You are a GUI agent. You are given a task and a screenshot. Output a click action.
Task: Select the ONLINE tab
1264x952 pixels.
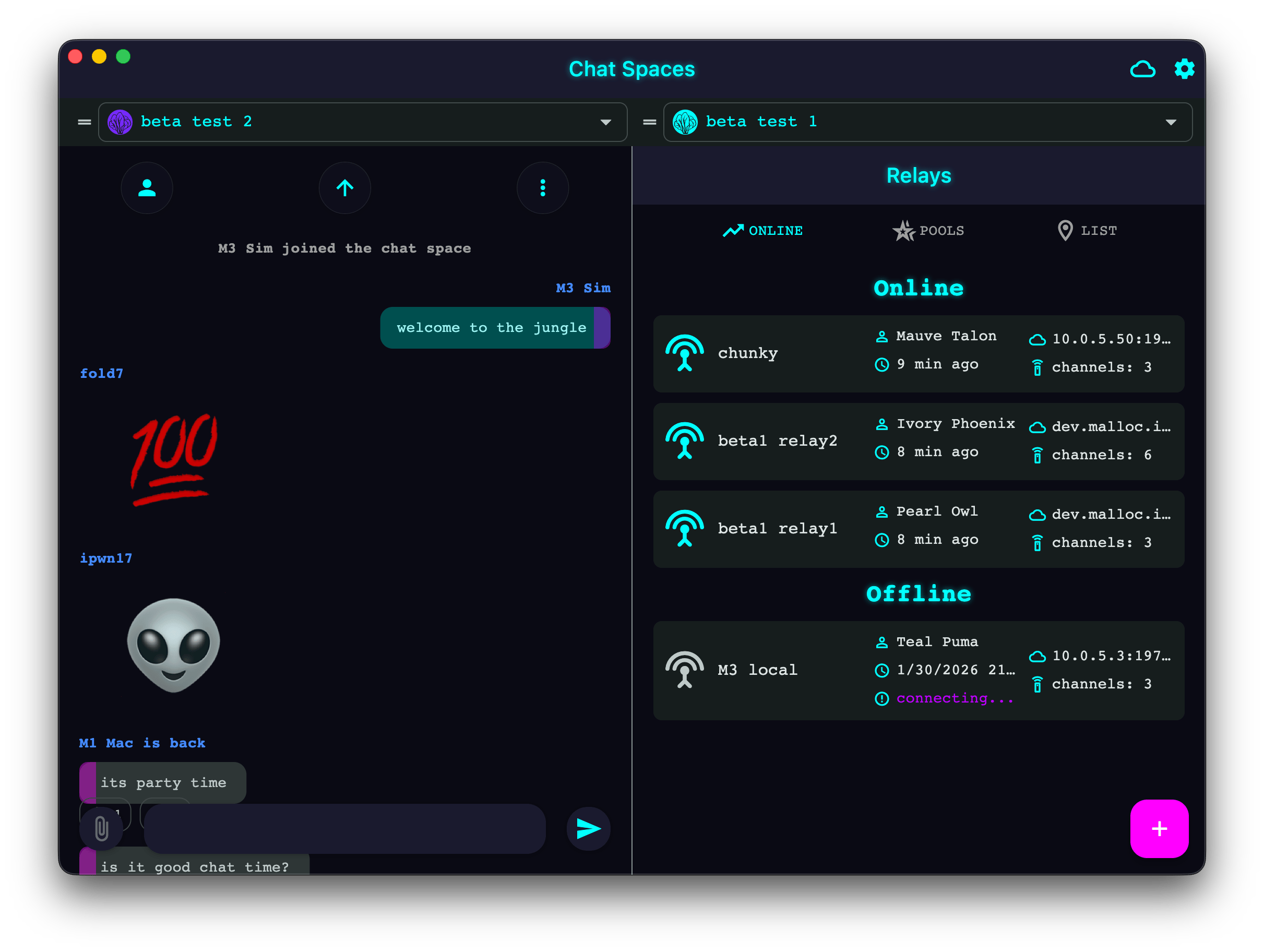pos(763,231)
